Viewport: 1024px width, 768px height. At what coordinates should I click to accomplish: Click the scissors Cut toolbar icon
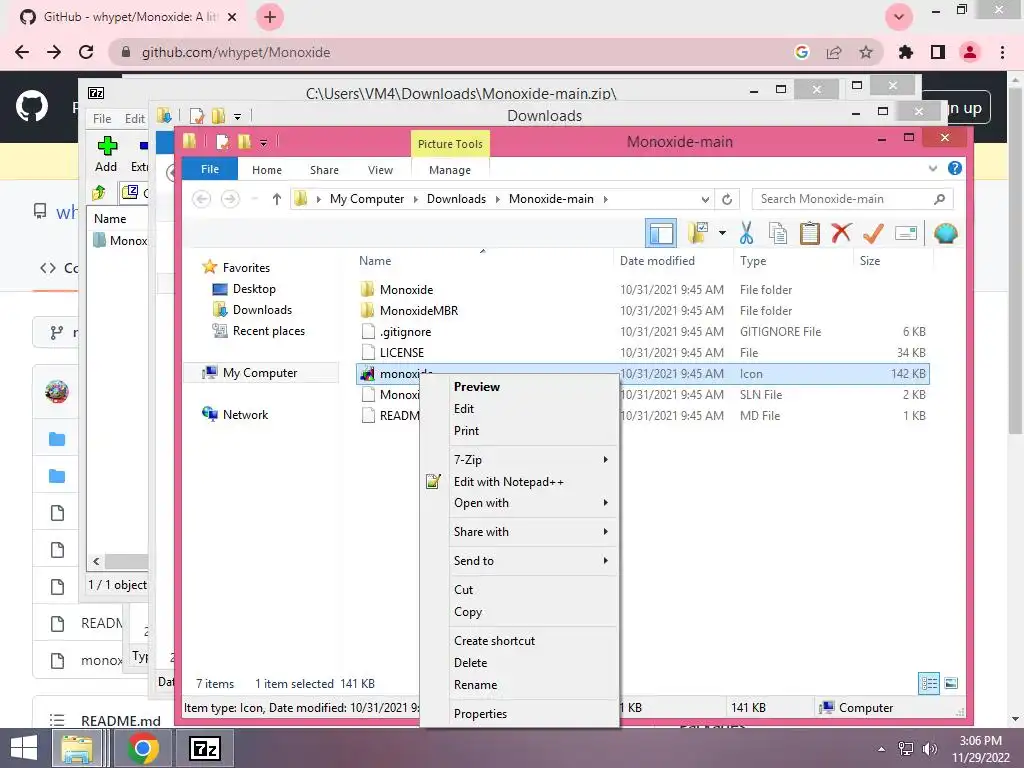(x=746, y=233)
